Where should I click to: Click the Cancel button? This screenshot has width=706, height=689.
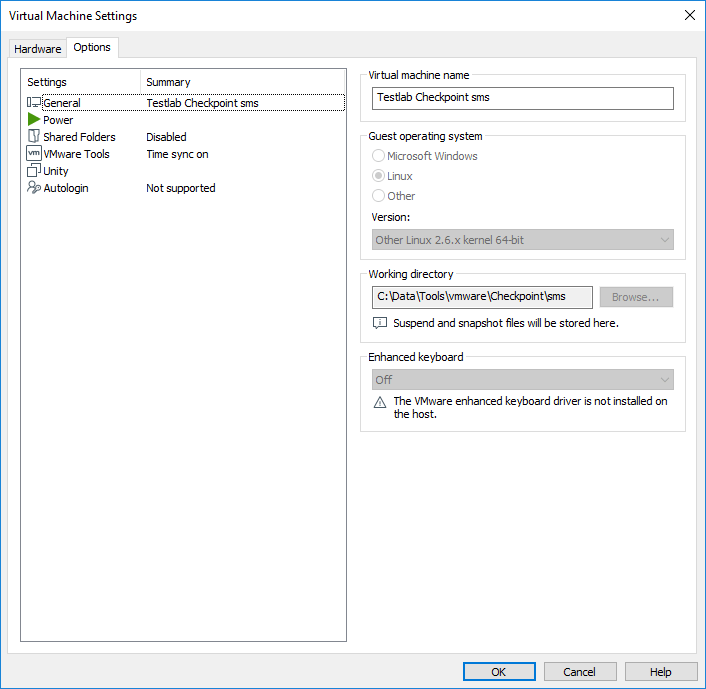pos(580,672)
